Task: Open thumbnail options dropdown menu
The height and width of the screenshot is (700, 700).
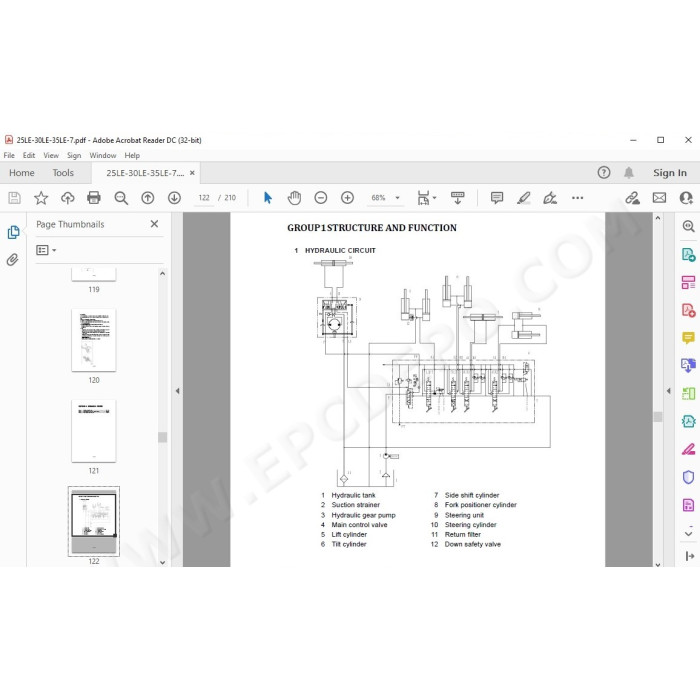Action: (x=46, y=250)
